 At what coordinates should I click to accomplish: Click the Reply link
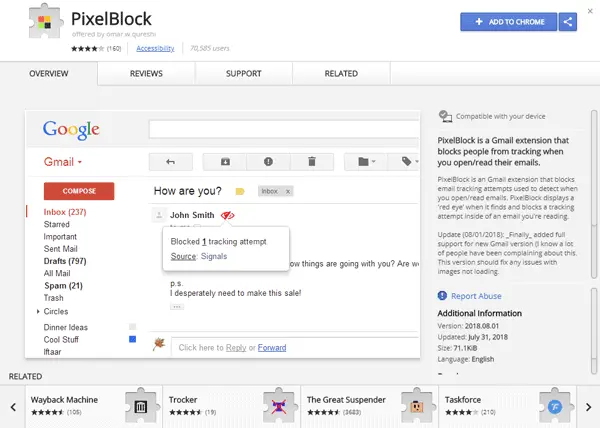236,348
